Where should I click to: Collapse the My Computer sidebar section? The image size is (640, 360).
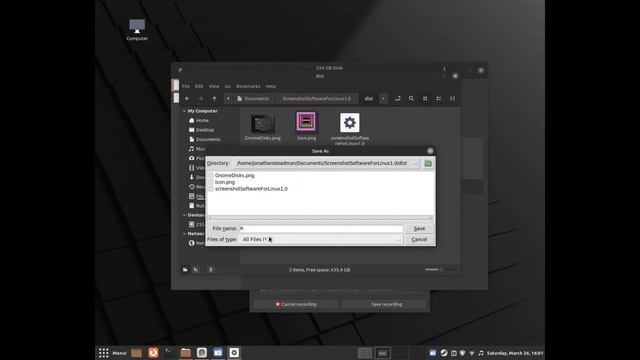[x=184, y=111]
